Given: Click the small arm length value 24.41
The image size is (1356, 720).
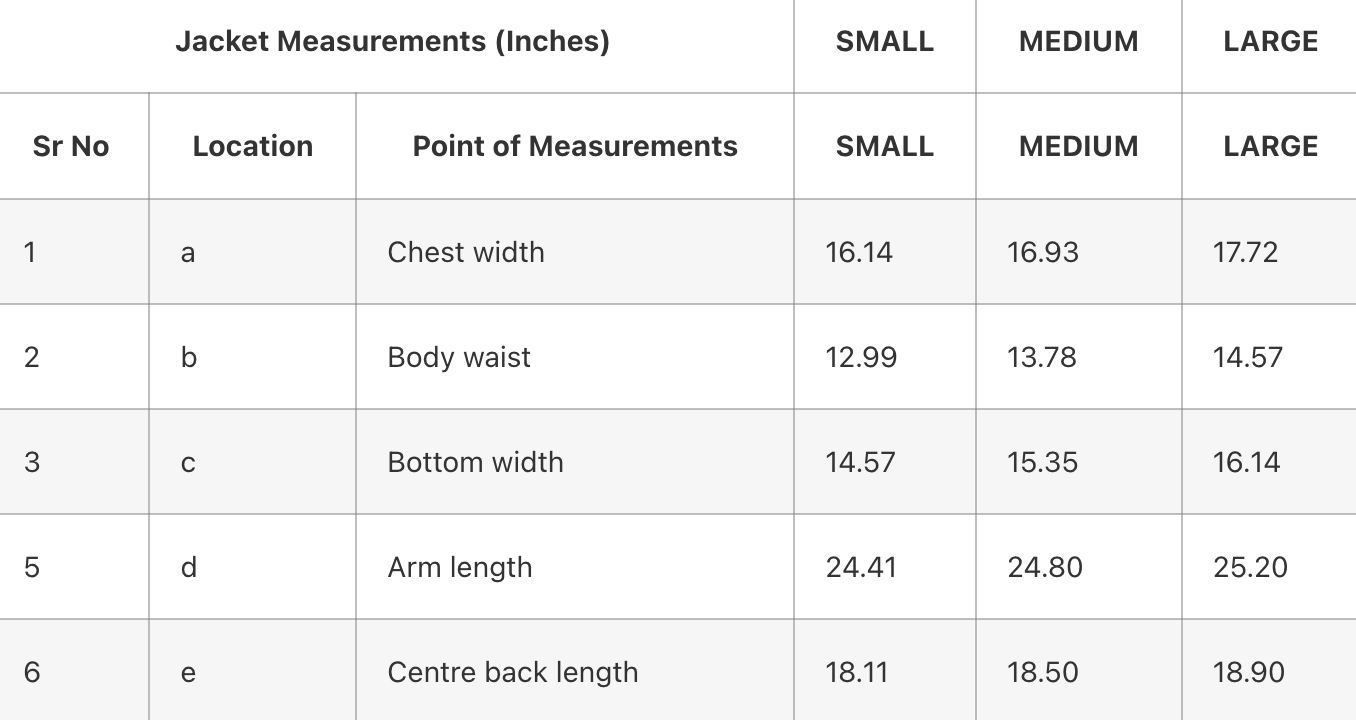Looking at the screenshot, I should [861, 568].
